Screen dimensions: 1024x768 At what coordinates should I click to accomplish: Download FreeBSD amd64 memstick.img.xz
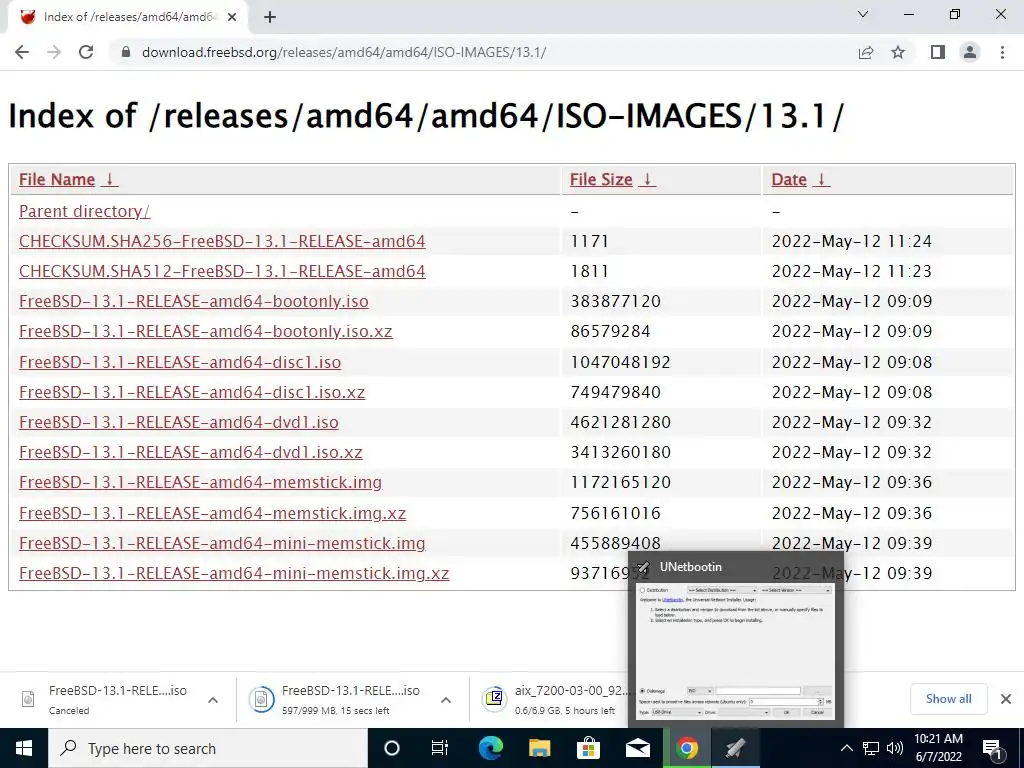tap(212, 513)
